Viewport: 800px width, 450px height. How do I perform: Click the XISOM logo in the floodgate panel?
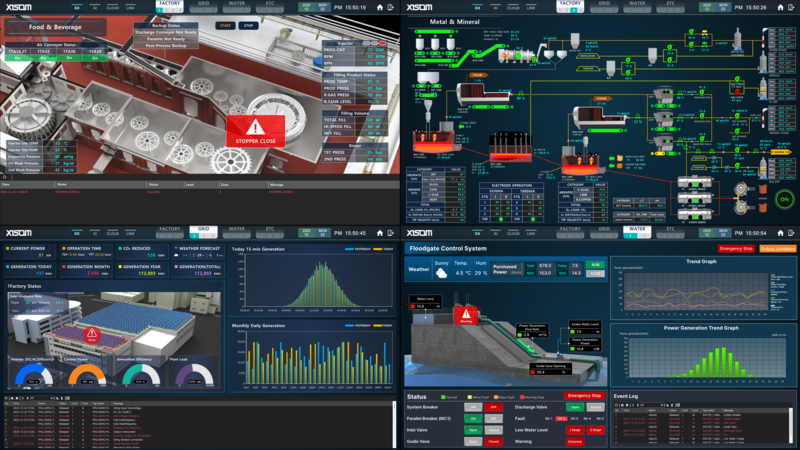pyautogui.click(x=420, y=231)
